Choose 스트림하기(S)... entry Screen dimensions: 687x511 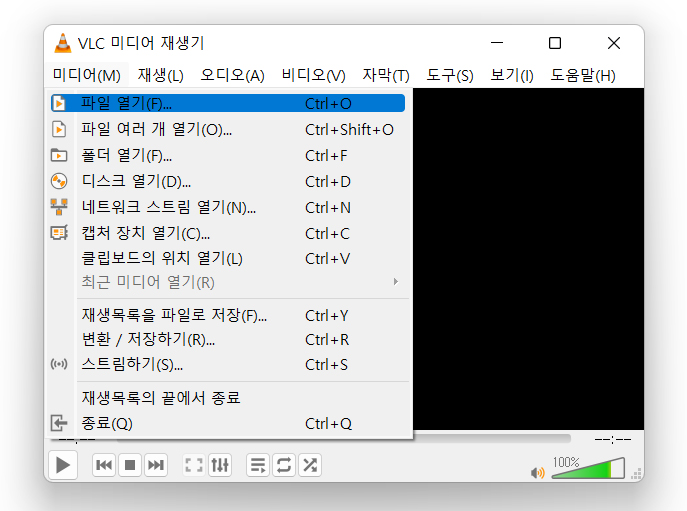pyautogui.click(x=228, y=364)
